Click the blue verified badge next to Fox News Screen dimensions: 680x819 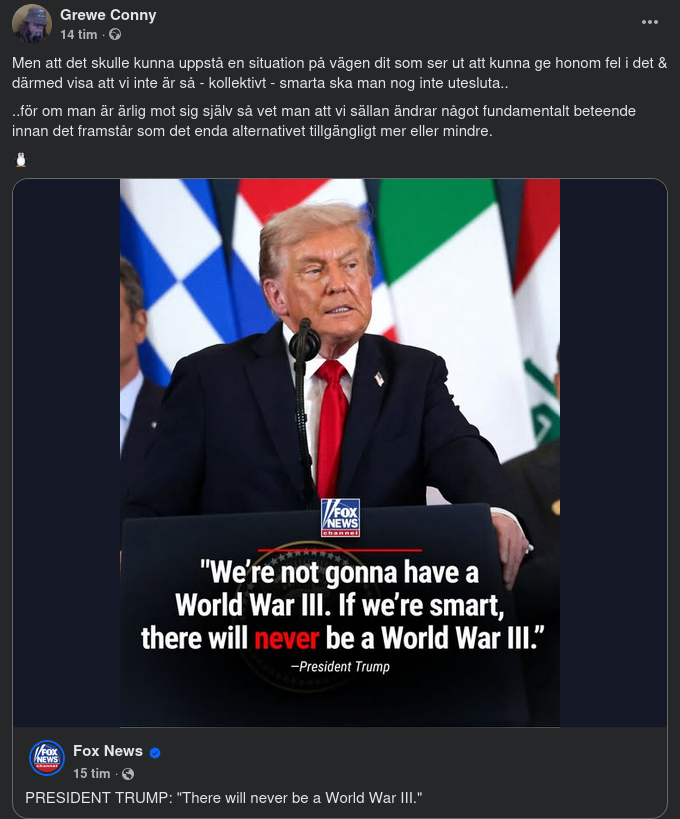coord(155,752)
